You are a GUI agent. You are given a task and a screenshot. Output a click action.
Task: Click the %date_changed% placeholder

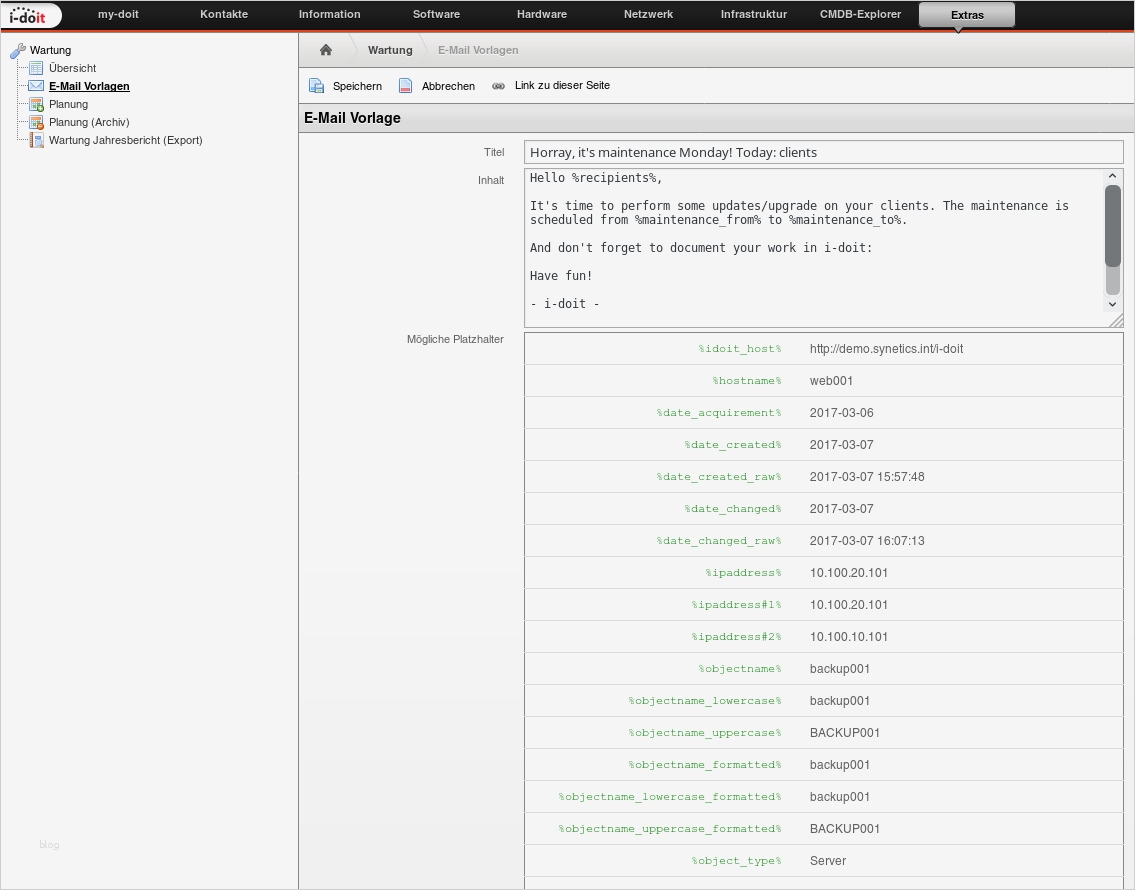[733, 509]
